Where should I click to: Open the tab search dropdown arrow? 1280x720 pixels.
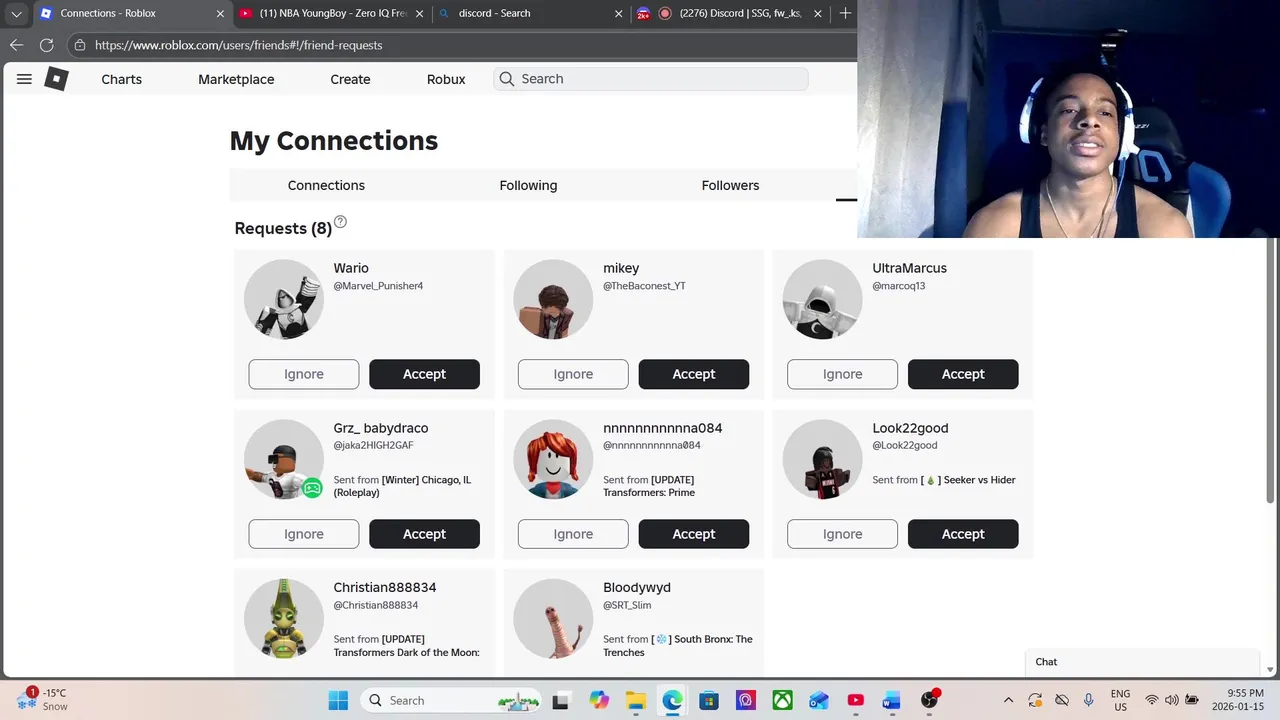16,13
